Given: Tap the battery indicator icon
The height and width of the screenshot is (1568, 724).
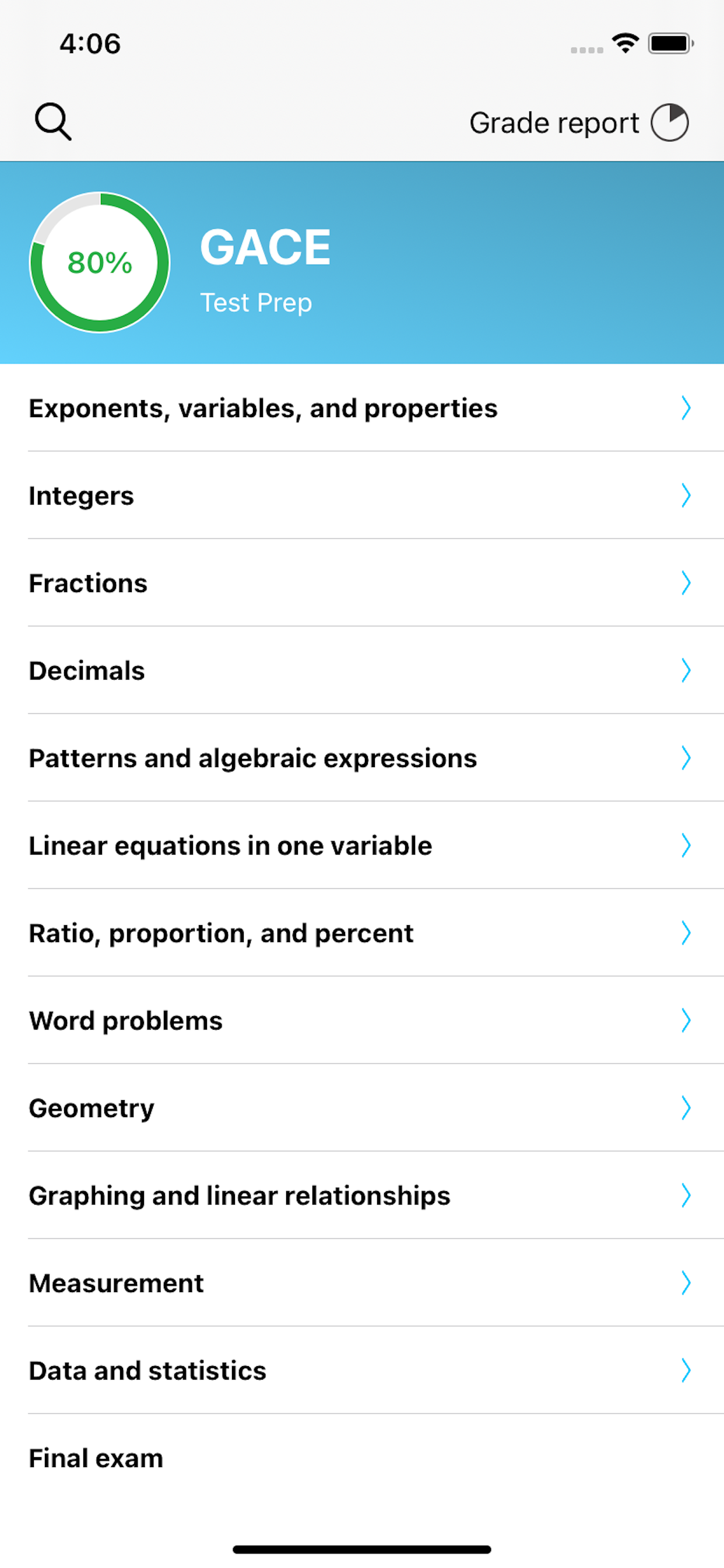Looking at the screenshot, I should [x=670, y=43].
